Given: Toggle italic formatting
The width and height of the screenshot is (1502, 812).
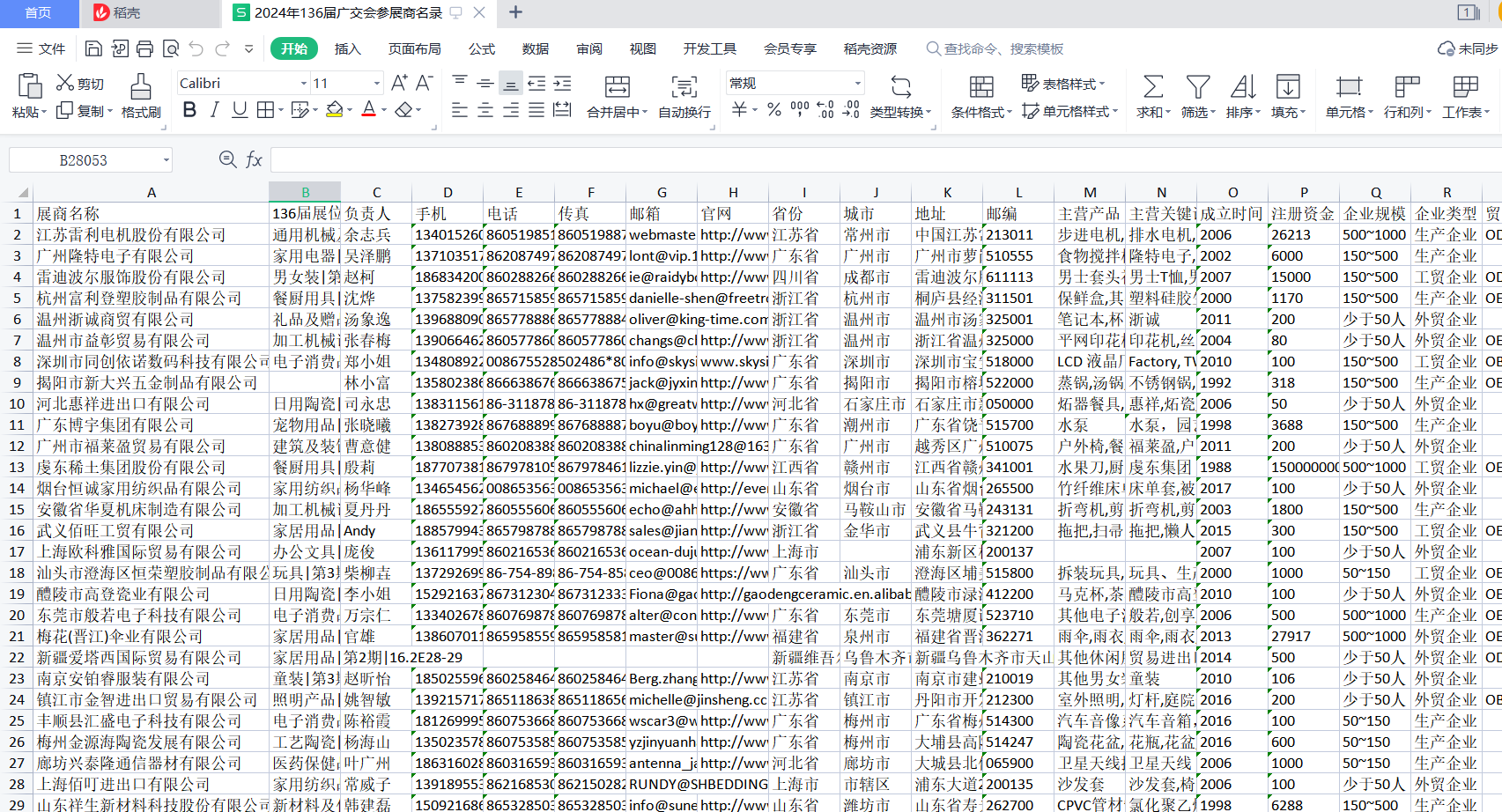Looking at the screenshot, I should pos(214,110).
